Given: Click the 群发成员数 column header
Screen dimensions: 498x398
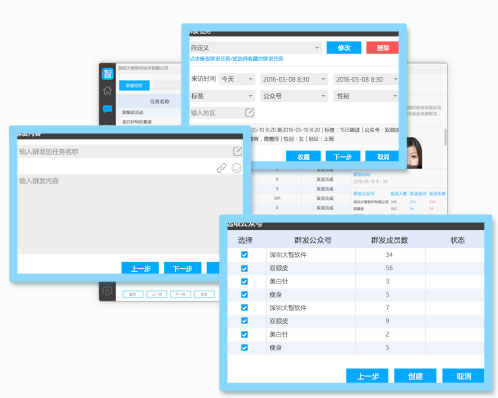Looking at the screenshot, I should pos(390,240).
